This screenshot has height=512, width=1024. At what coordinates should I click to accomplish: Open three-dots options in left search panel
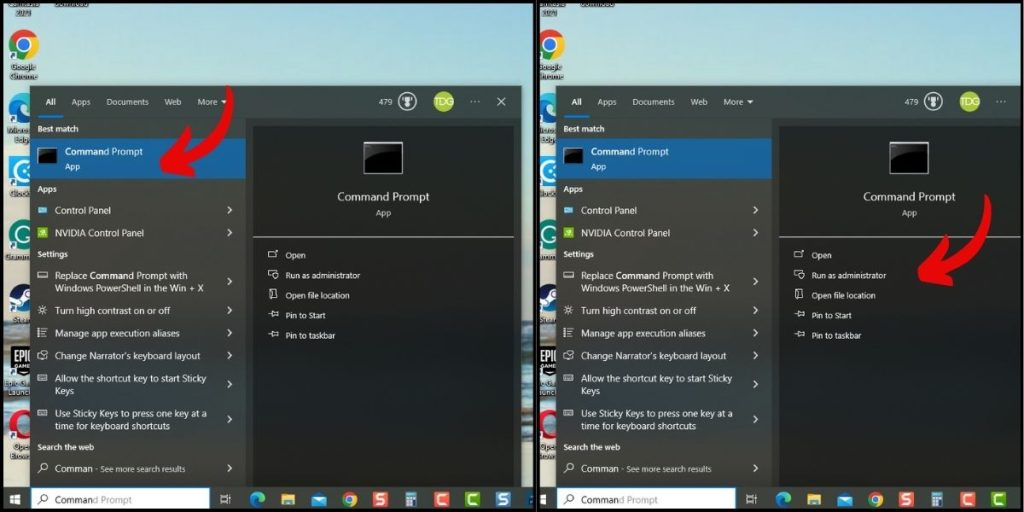(x=475, y=102)
